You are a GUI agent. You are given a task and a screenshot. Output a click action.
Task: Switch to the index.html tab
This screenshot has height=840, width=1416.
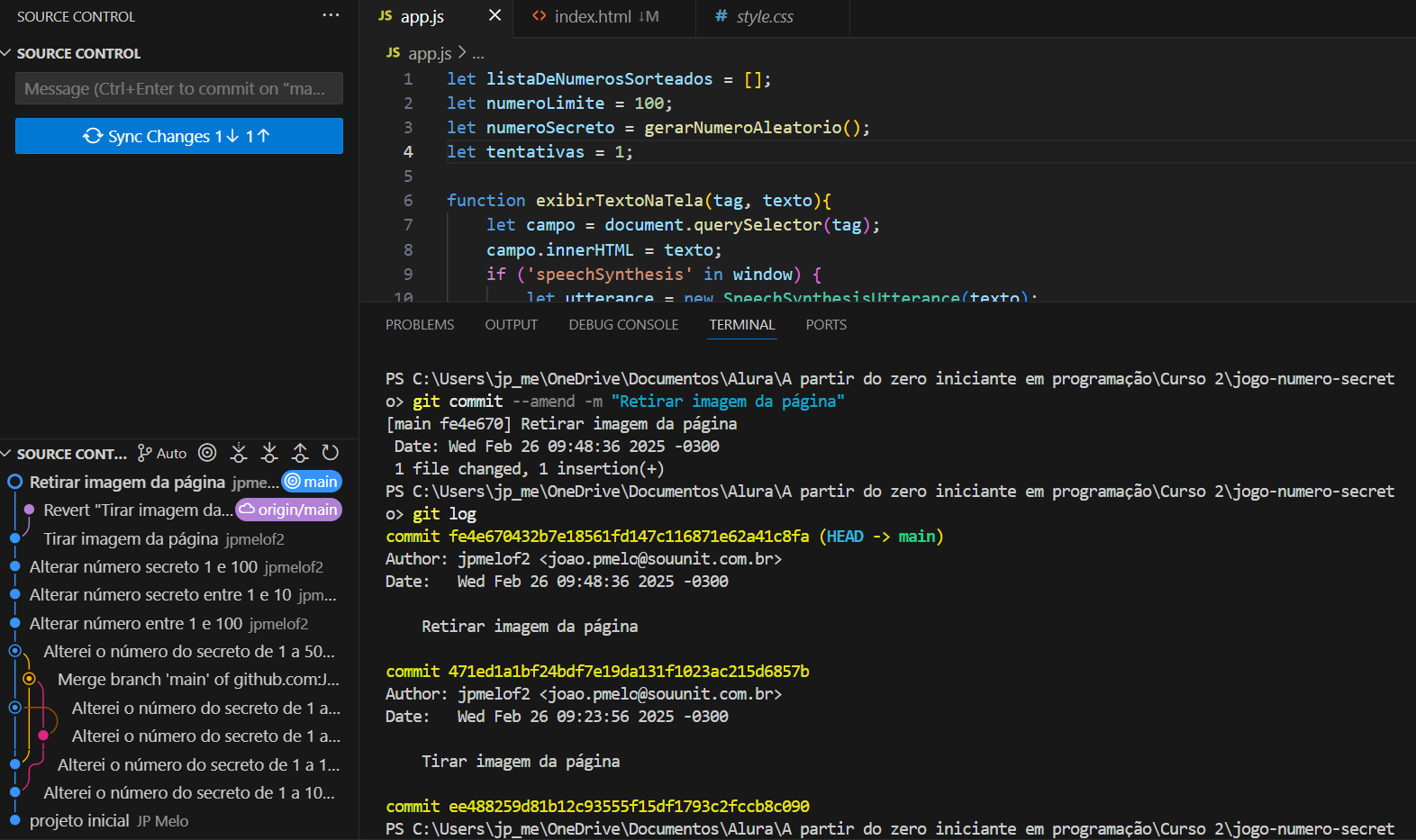[606, 16]
